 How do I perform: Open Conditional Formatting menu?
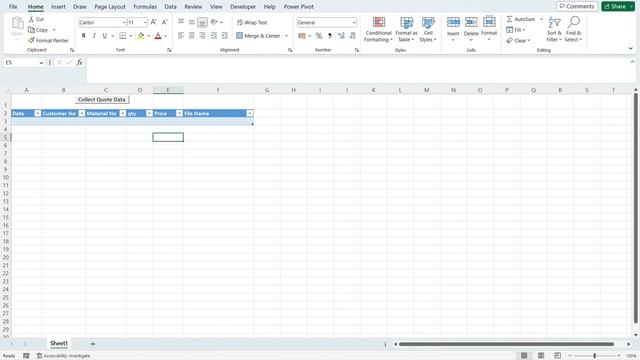pyautogui.click(x=378, y=29)
